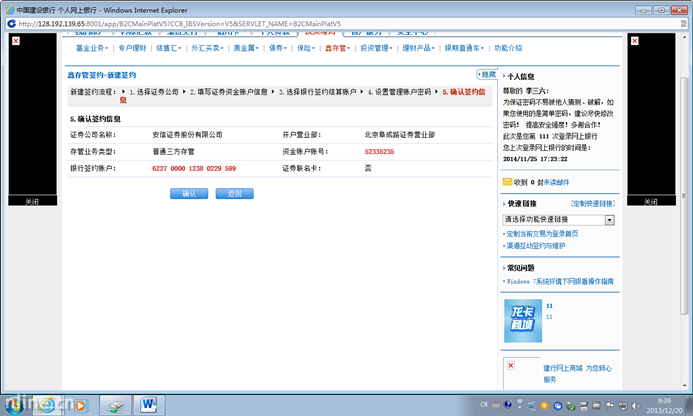Image resolution: width=693 pixels, height=416 pixels.
Task: Open Windows 7系统环境下网银盾操作指南 link
Action: (560, 281)
